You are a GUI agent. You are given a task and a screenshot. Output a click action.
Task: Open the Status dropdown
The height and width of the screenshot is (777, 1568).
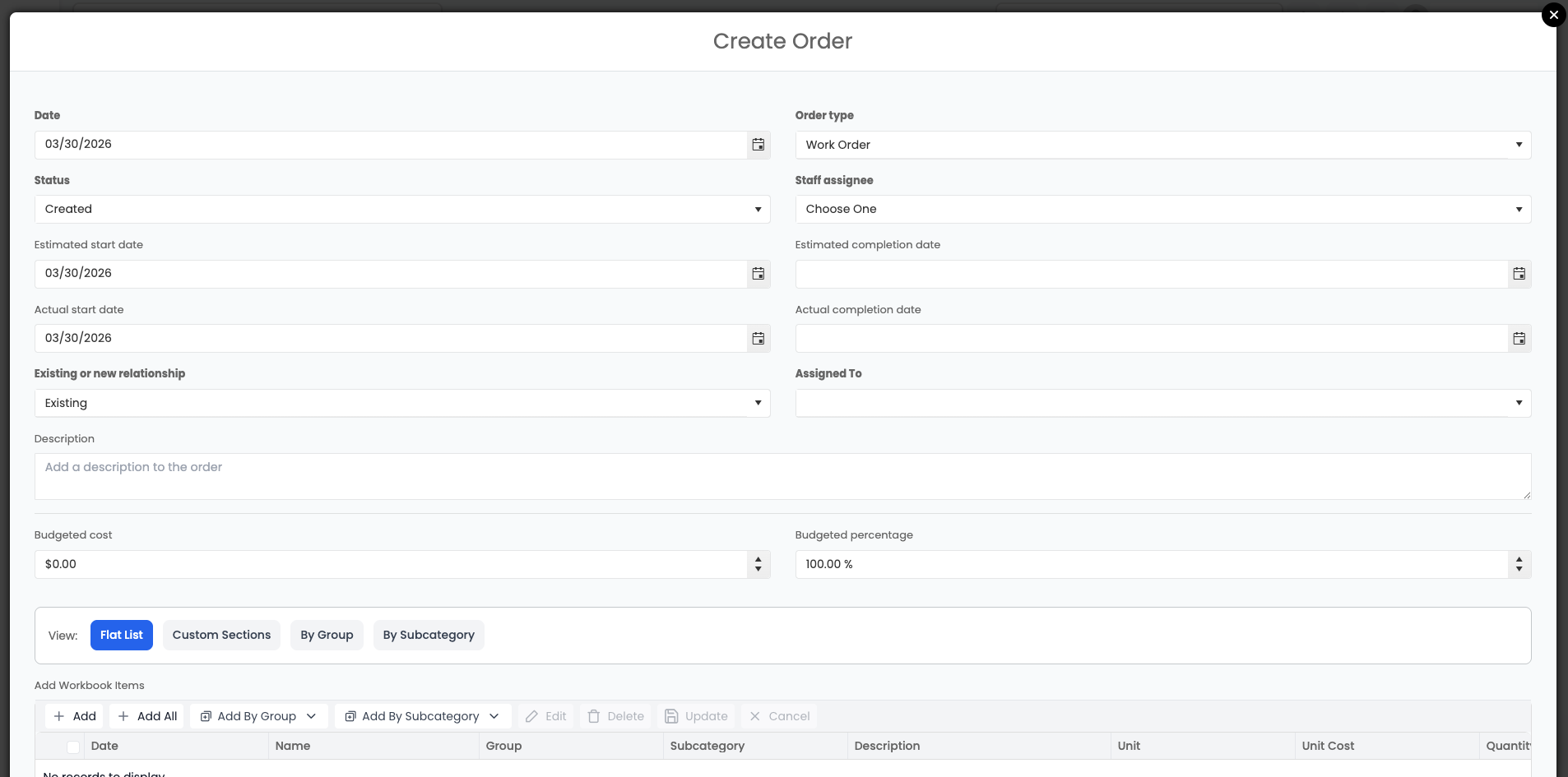[x=401, y=210]
